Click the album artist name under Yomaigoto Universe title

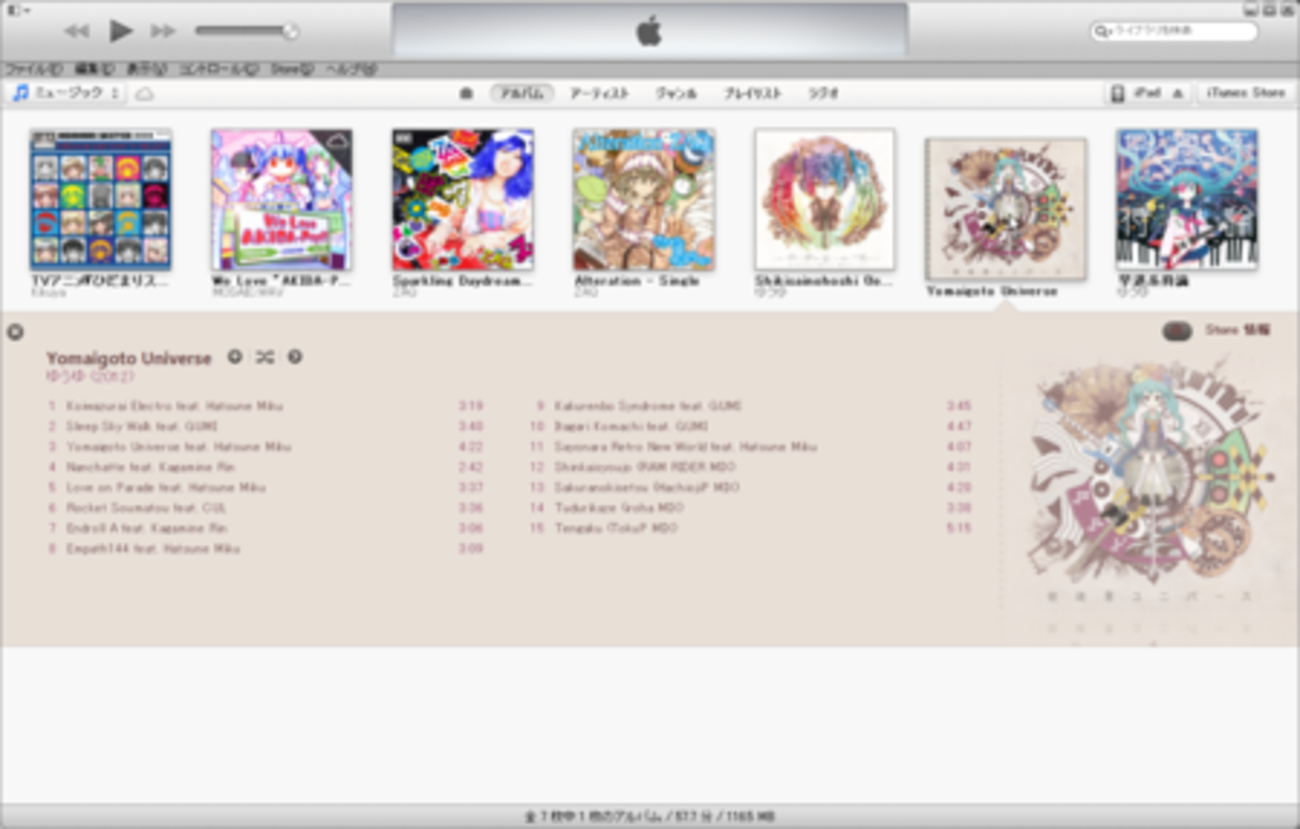point(90,377)
